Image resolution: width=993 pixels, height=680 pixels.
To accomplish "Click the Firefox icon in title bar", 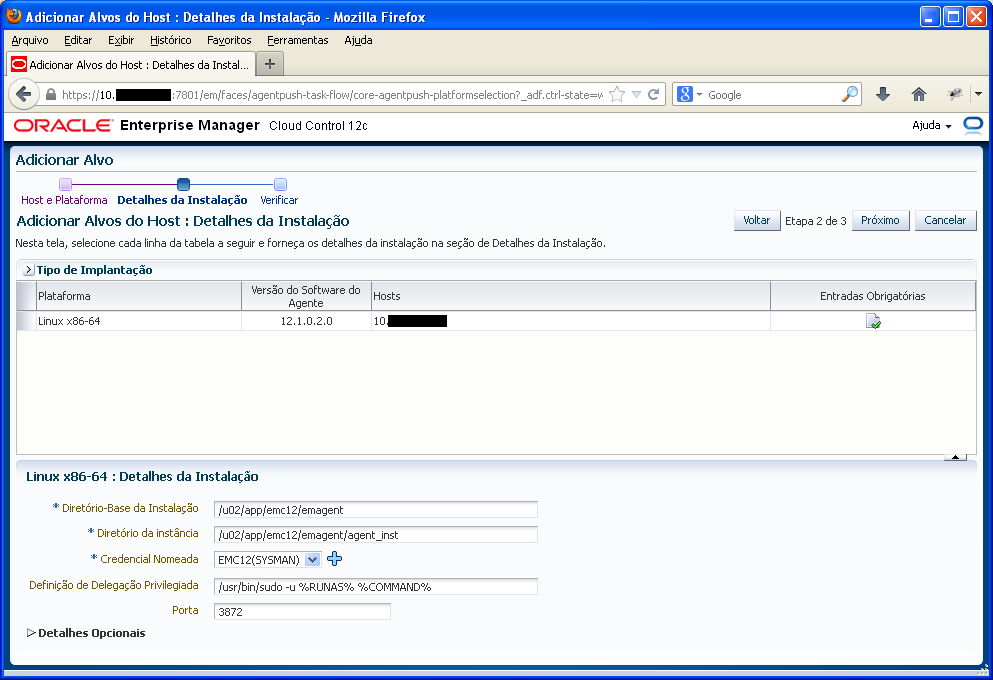I will (13, 16).
